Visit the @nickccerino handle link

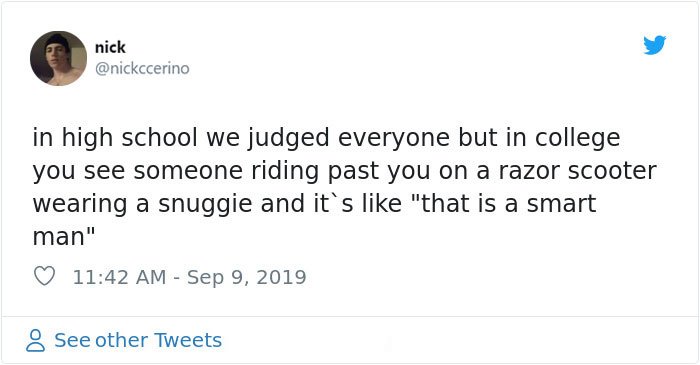pyautogui.click(x=142, y=68)
